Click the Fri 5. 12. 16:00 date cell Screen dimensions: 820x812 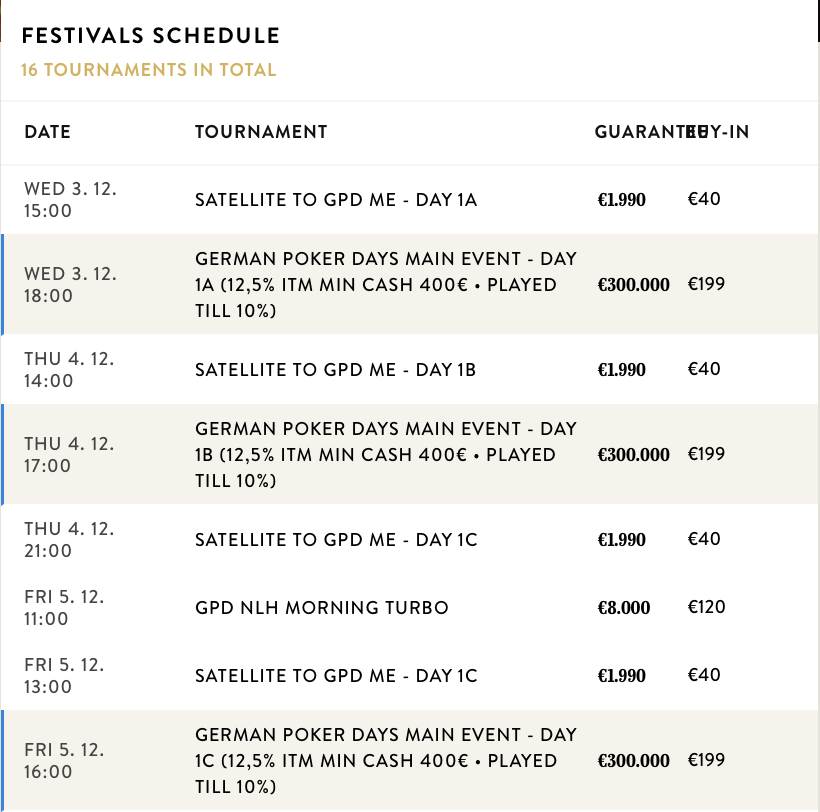65,761
